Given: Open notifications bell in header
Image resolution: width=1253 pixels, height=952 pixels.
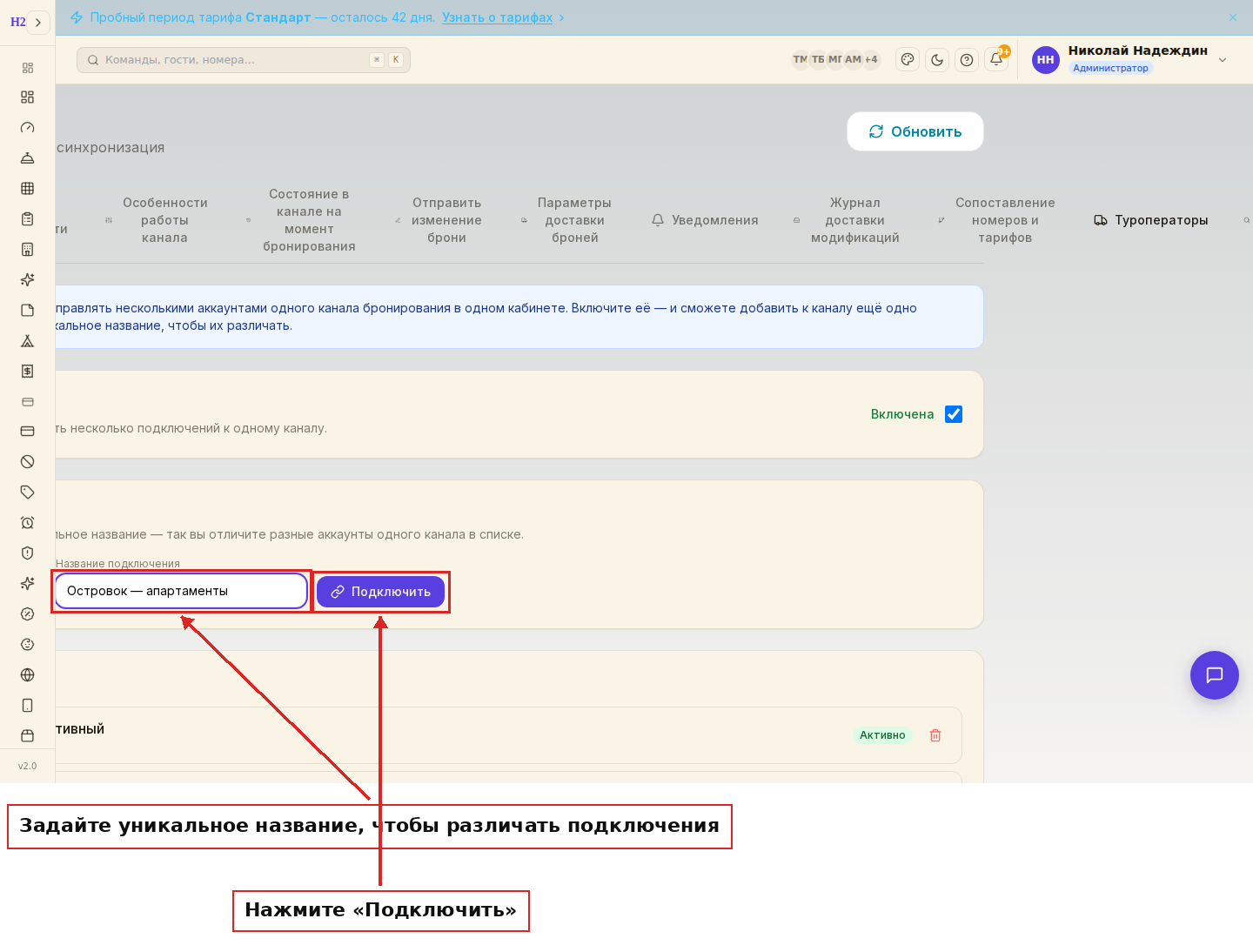Looking at the screenshot, I should pyautogui.click(x=996, y=60).
